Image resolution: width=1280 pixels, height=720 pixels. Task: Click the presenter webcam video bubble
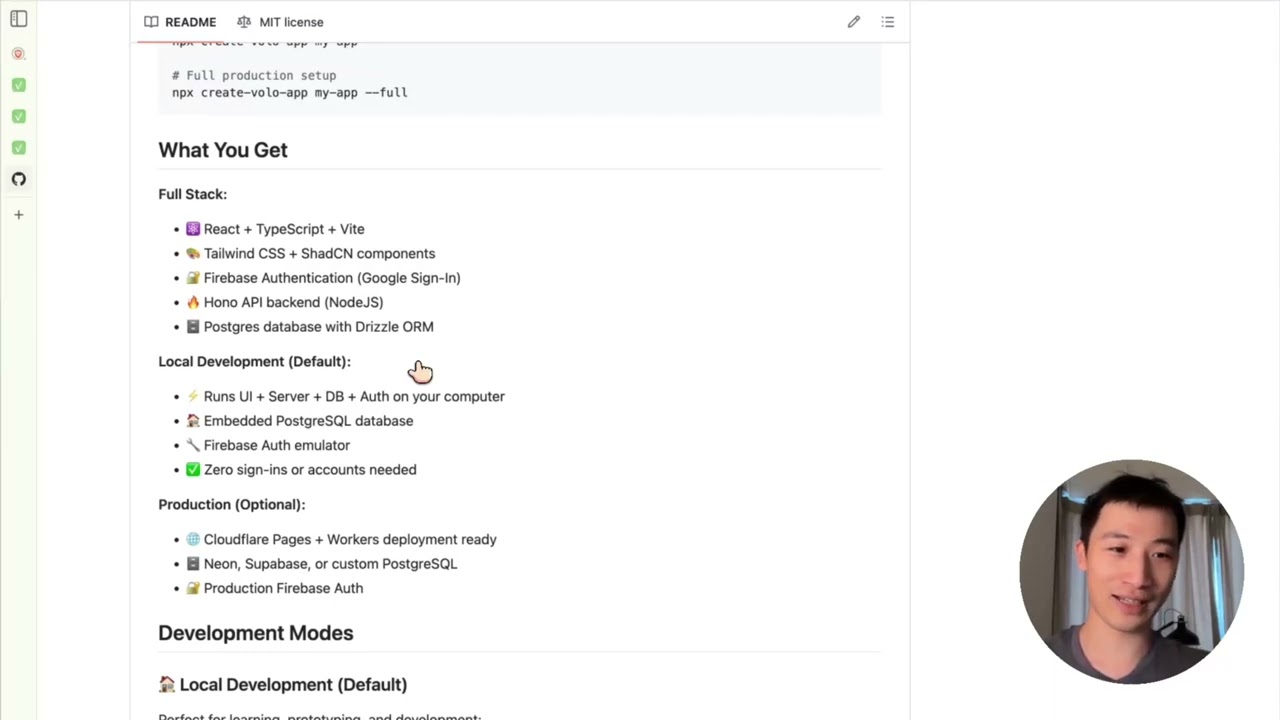pos(1131,572)
